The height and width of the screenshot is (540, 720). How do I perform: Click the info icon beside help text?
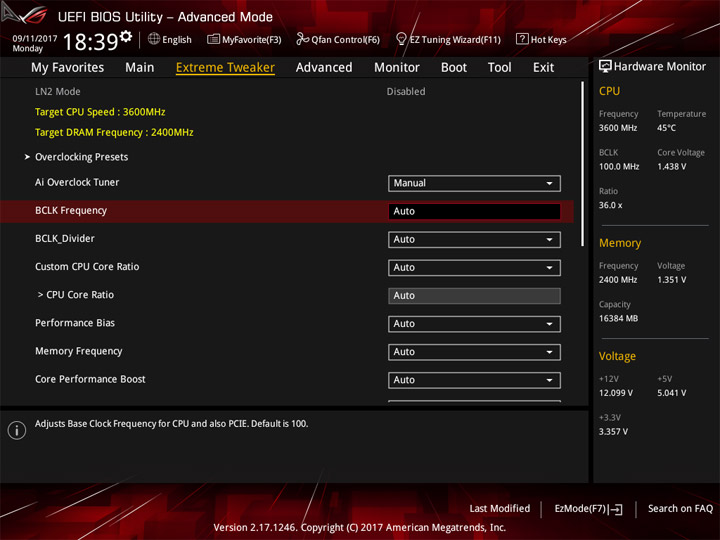(x=17, y=430)
